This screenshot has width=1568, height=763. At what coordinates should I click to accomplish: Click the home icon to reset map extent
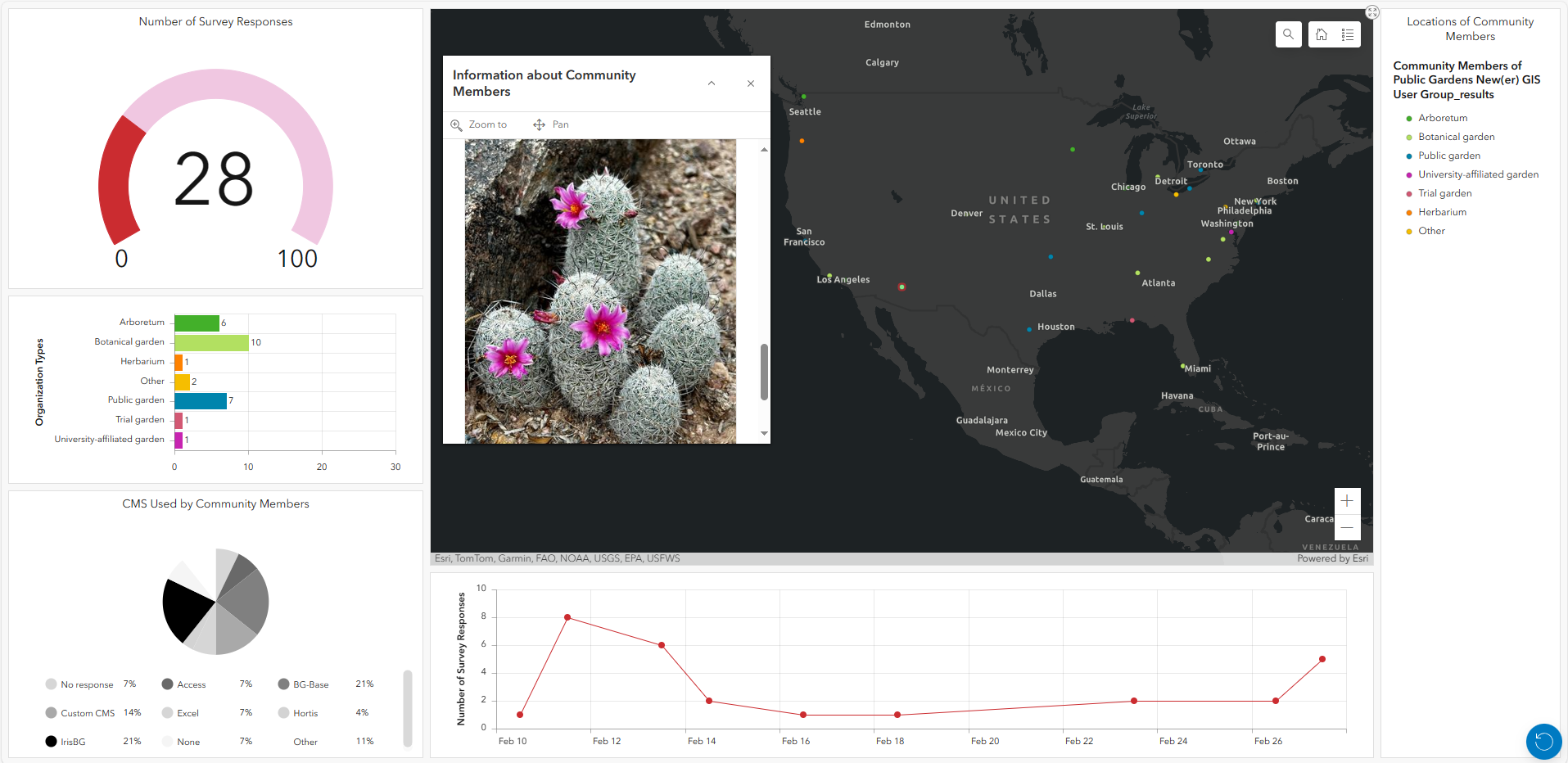1320,34
